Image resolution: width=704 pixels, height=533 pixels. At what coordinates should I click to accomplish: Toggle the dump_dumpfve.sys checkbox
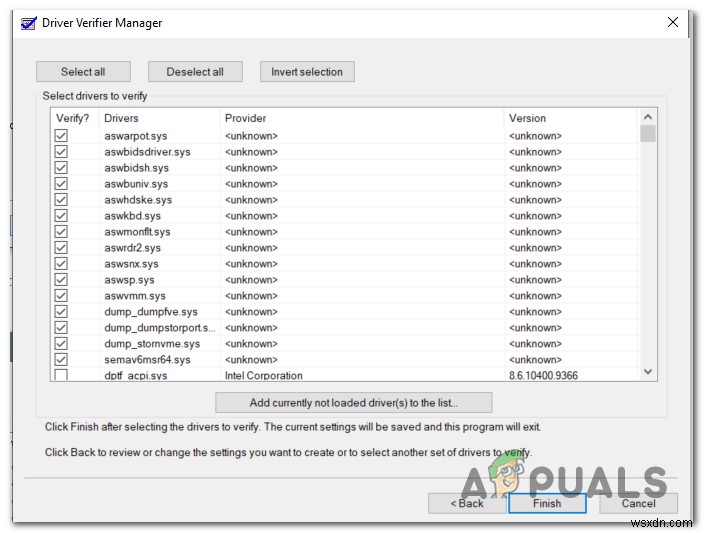tap(61, 312)
